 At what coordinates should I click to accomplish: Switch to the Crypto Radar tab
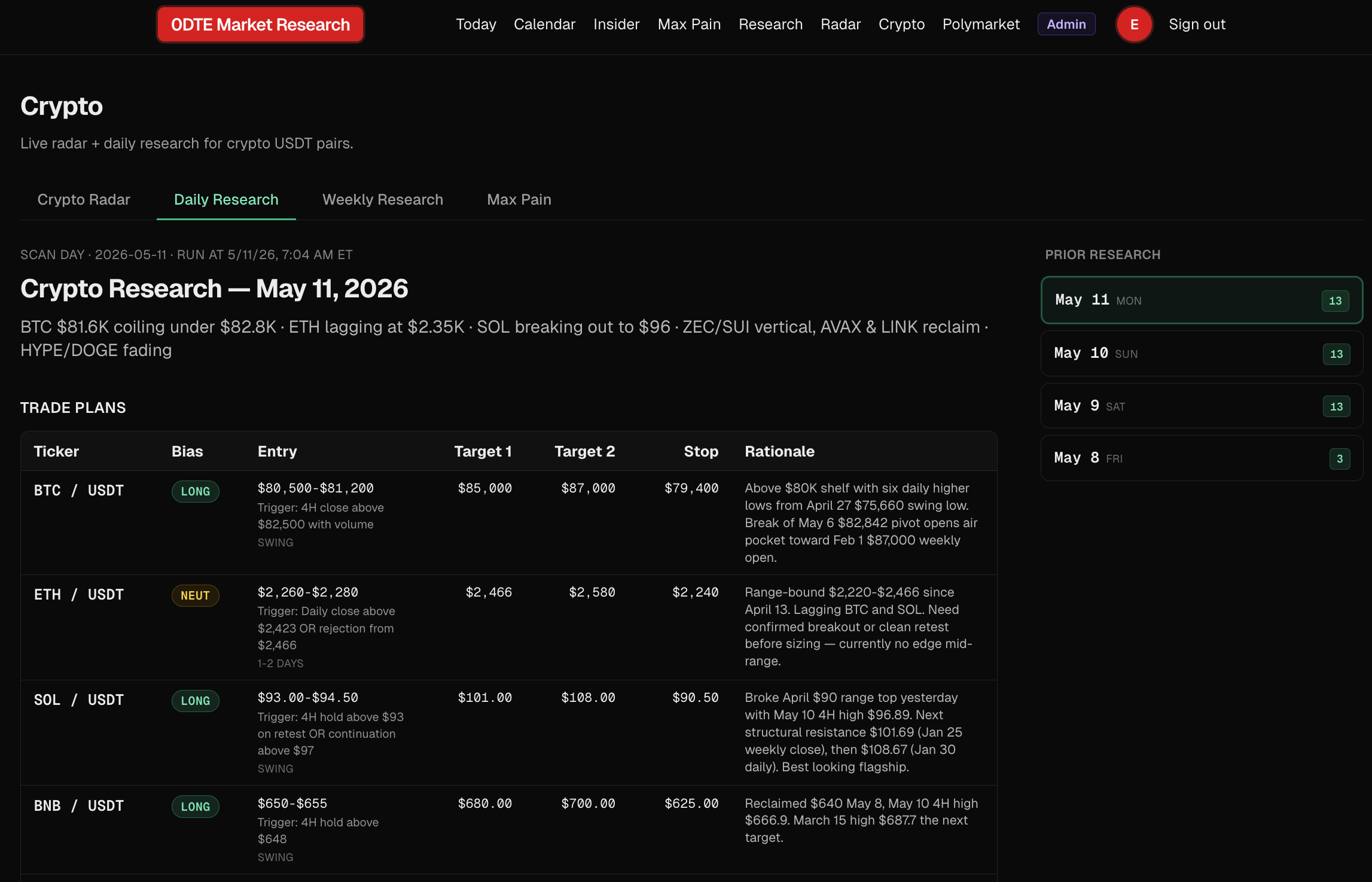click(x=84, y=200)
